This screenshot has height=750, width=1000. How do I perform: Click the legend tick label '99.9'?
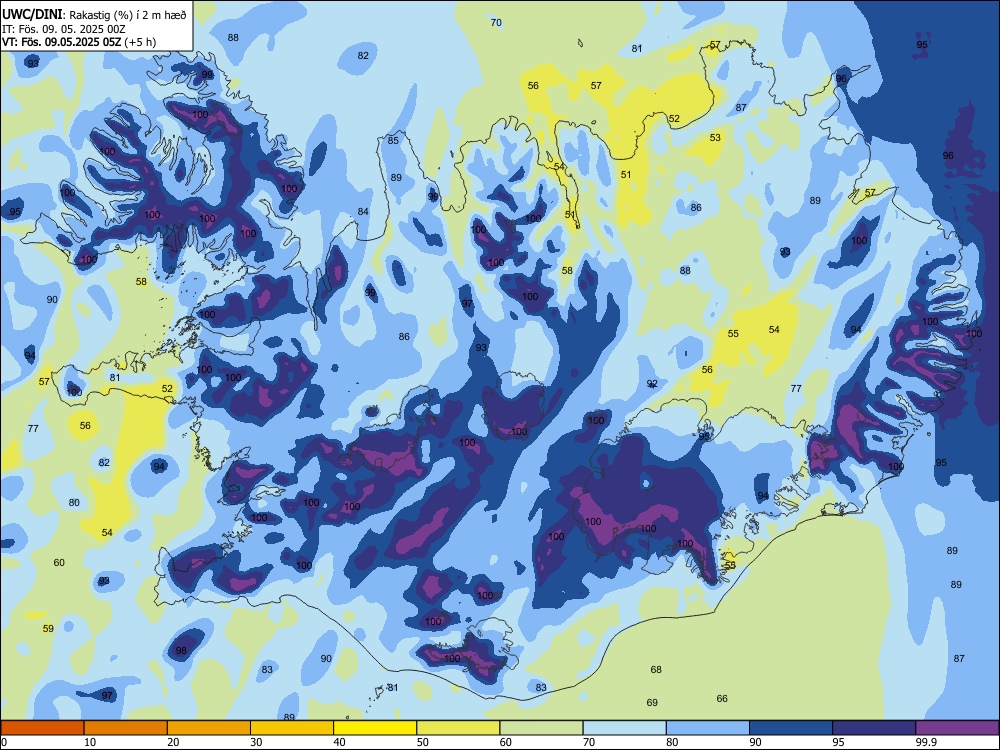(x=927, y=742)
